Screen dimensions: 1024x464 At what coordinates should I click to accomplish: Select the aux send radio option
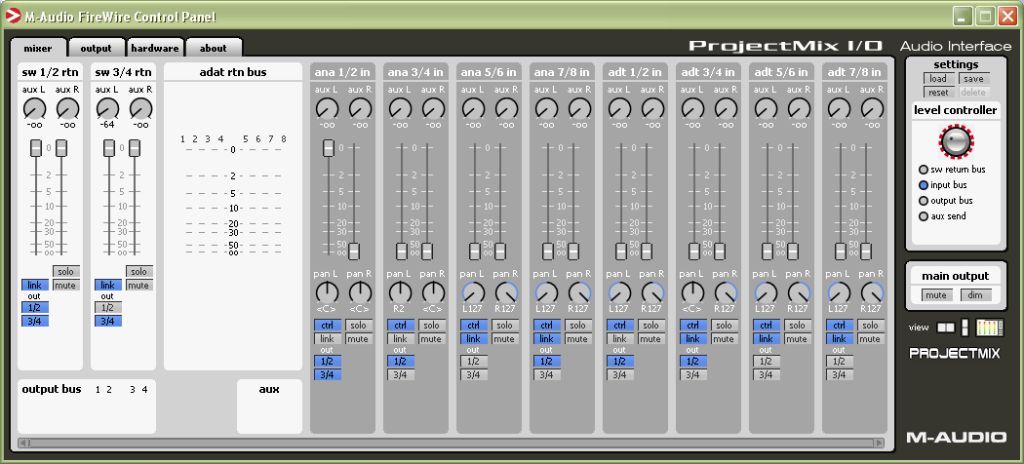tap(923, 216)
